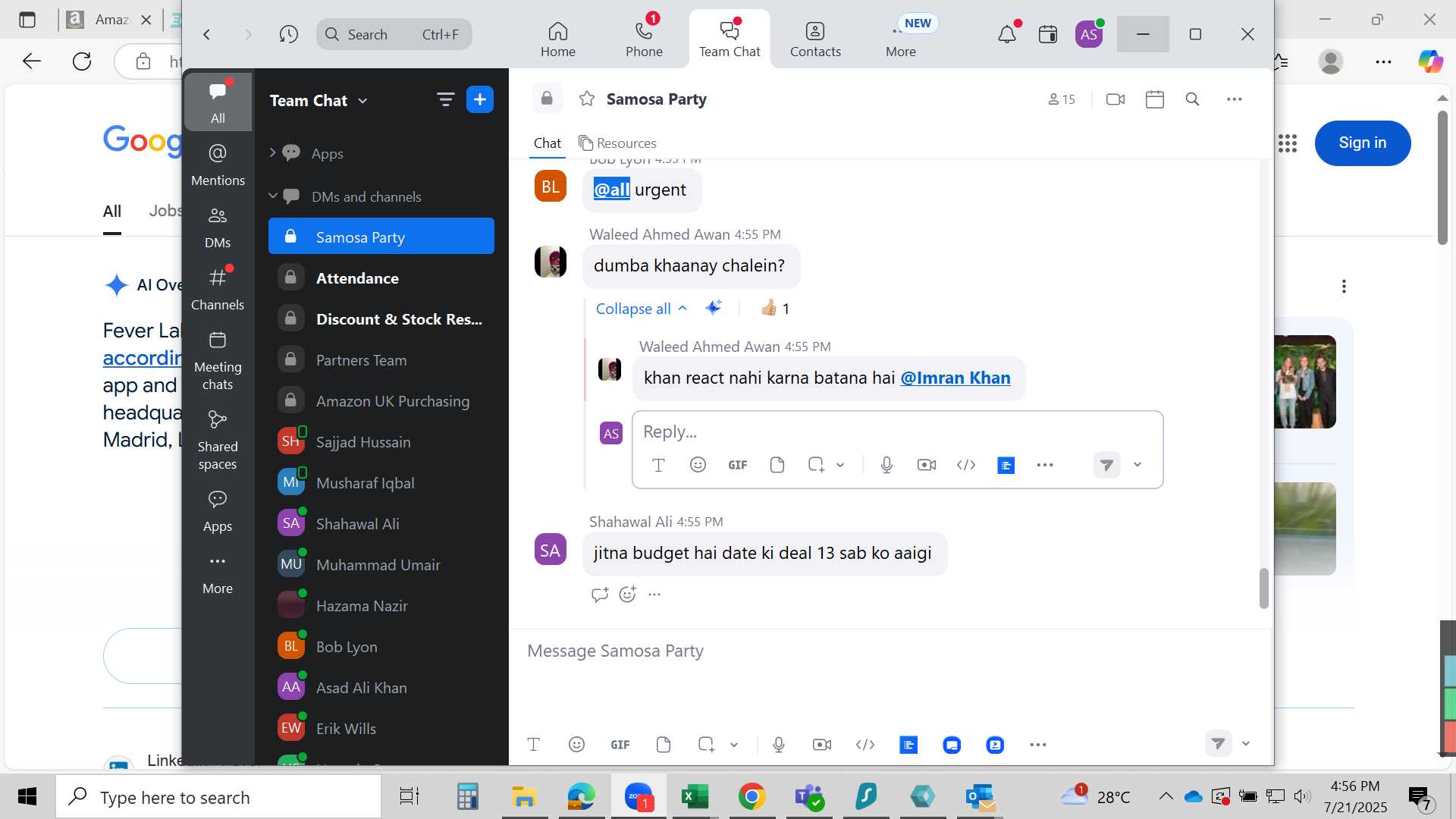Reply in thread to Shahawal Ali's message
The height and width of the screenshot is (819, 1456).
click(600, 595)
